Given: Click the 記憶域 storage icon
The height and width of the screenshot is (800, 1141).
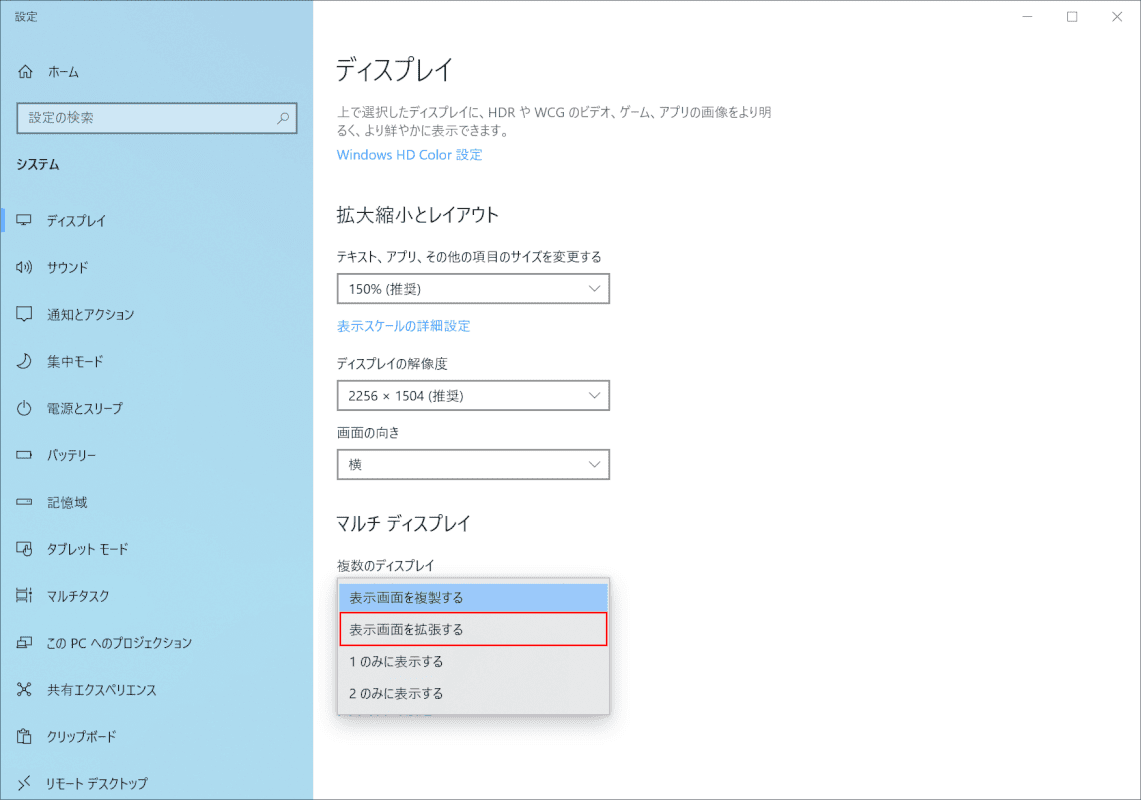Looking at the screenshot, I should [24, 502].
